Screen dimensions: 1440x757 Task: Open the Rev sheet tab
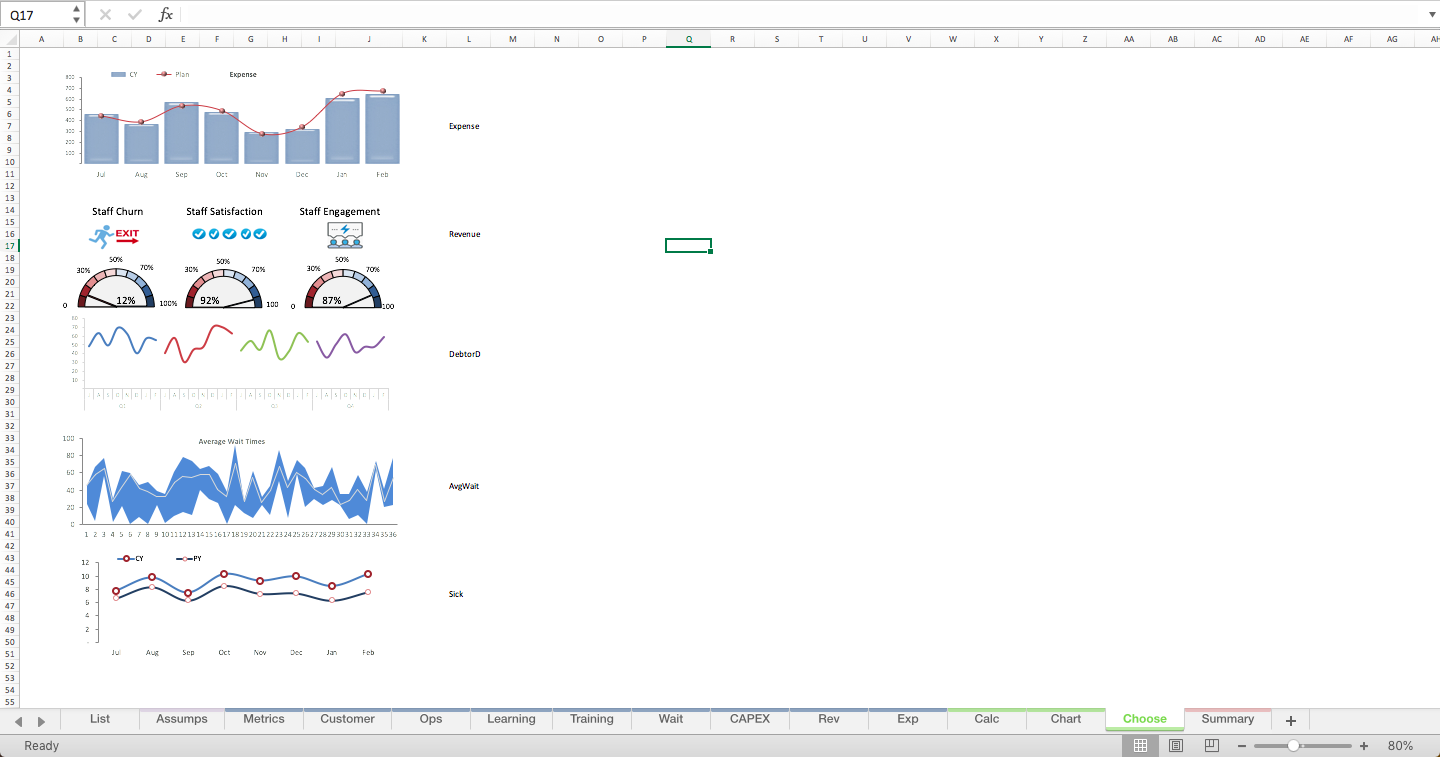[829, 719]
